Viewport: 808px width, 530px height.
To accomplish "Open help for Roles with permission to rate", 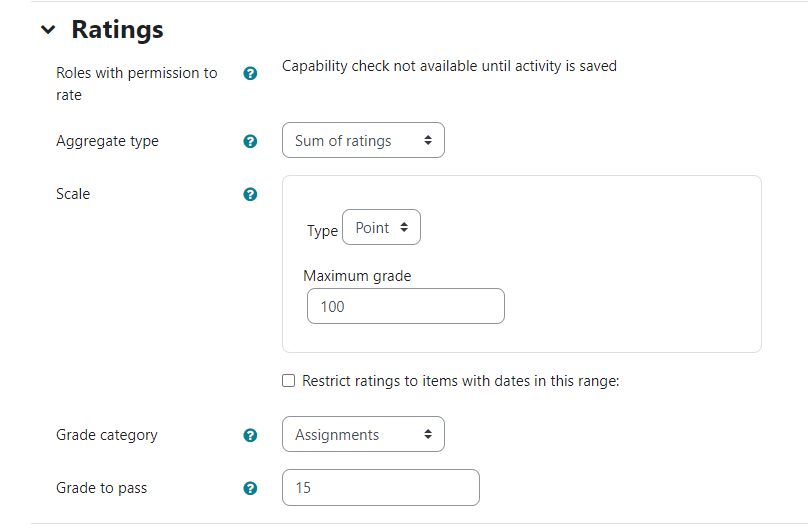I will coord(251,74).
